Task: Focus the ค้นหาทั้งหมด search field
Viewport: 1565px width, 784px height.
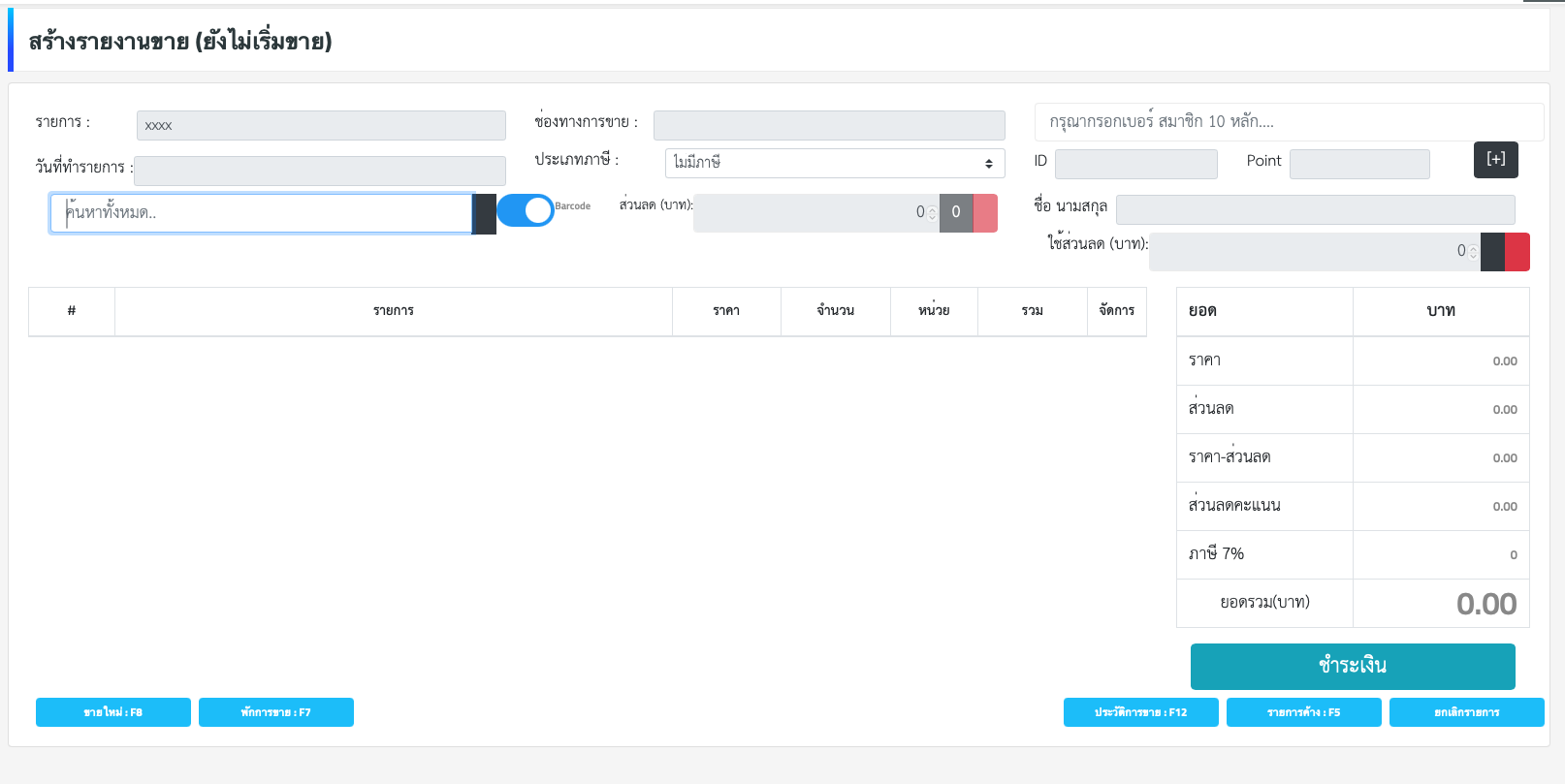Action: coord(261,213)
